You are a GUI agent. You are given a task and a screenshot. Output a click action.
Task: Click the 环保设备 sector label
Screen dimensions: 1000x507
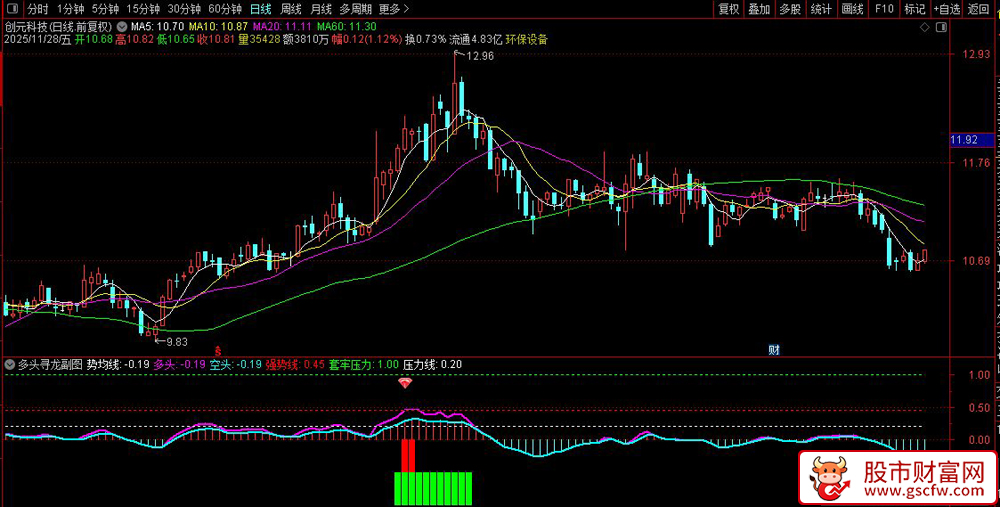pyautogui.click(x=527, y=40)
